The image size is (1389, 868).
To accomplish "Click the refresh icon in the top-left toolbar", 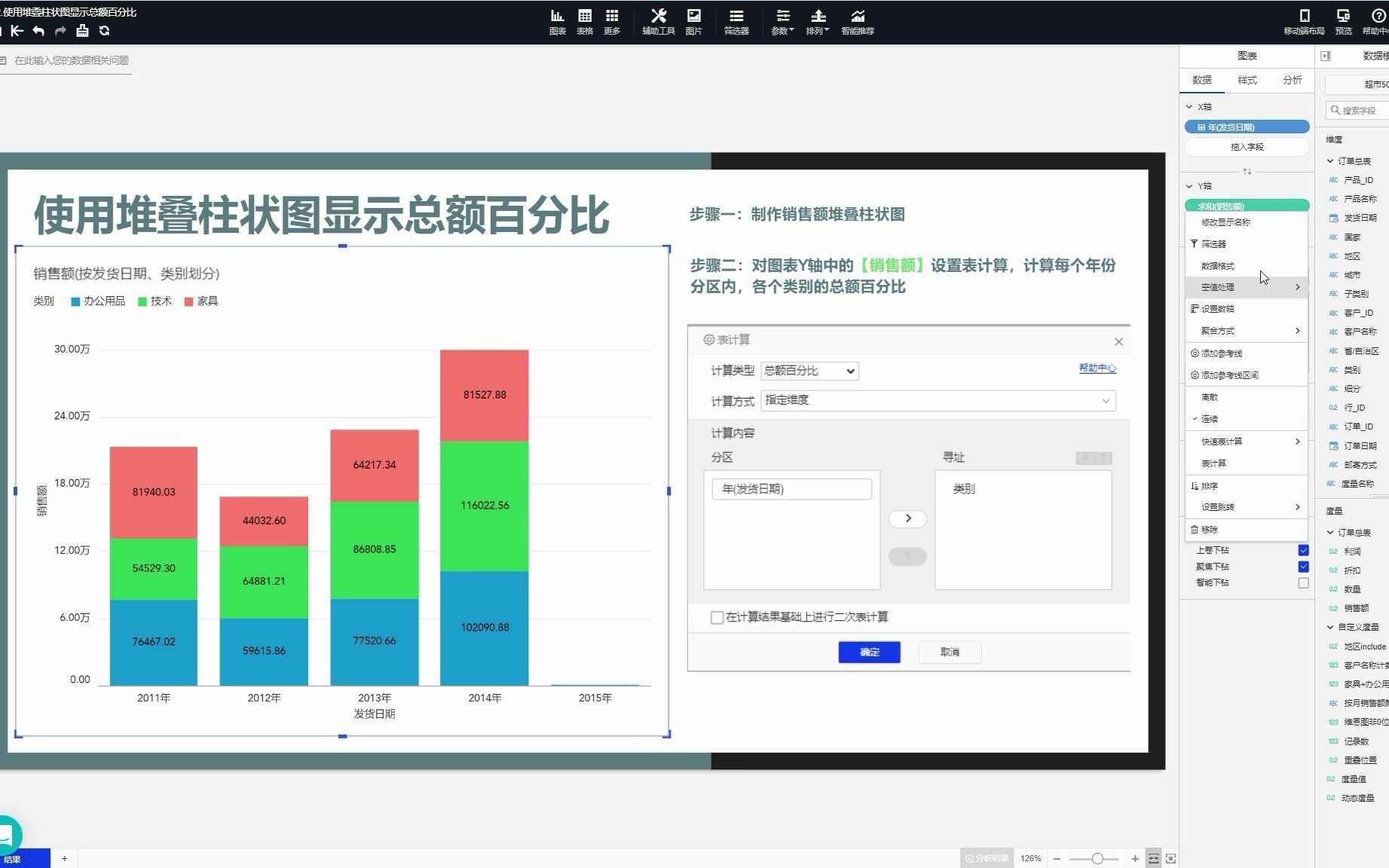I will tap(104, 31).
